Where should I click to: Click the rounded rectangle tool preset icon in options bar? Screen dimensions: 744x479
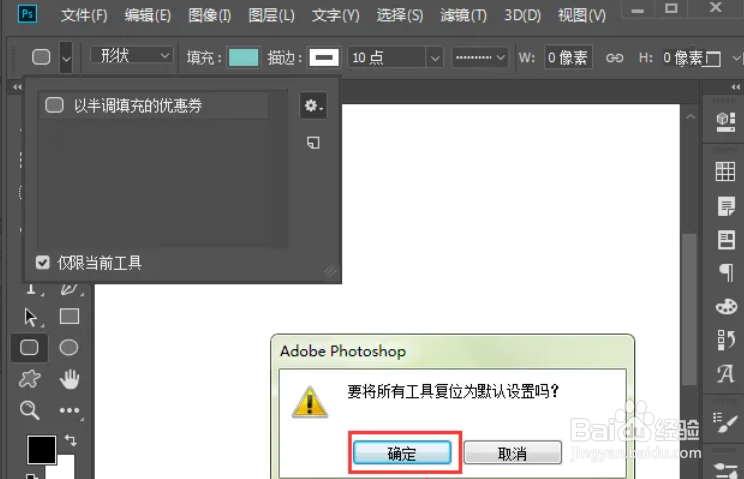(41, 57)
